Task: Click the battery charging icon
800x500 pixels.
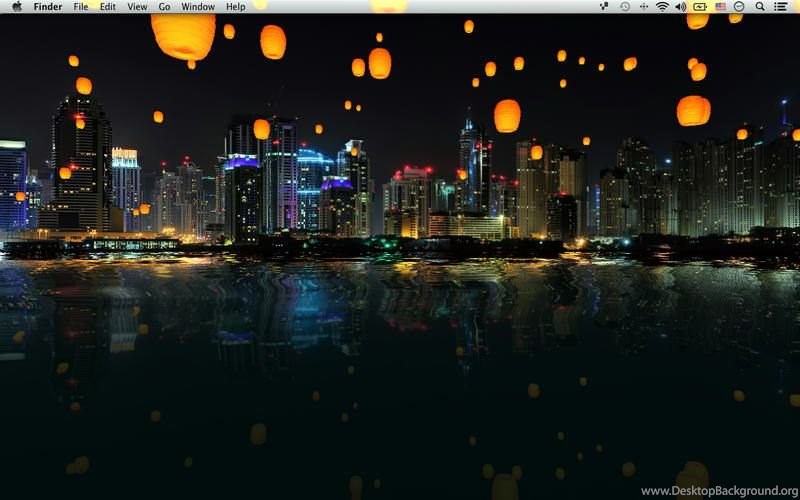Action: pos(700,6)
